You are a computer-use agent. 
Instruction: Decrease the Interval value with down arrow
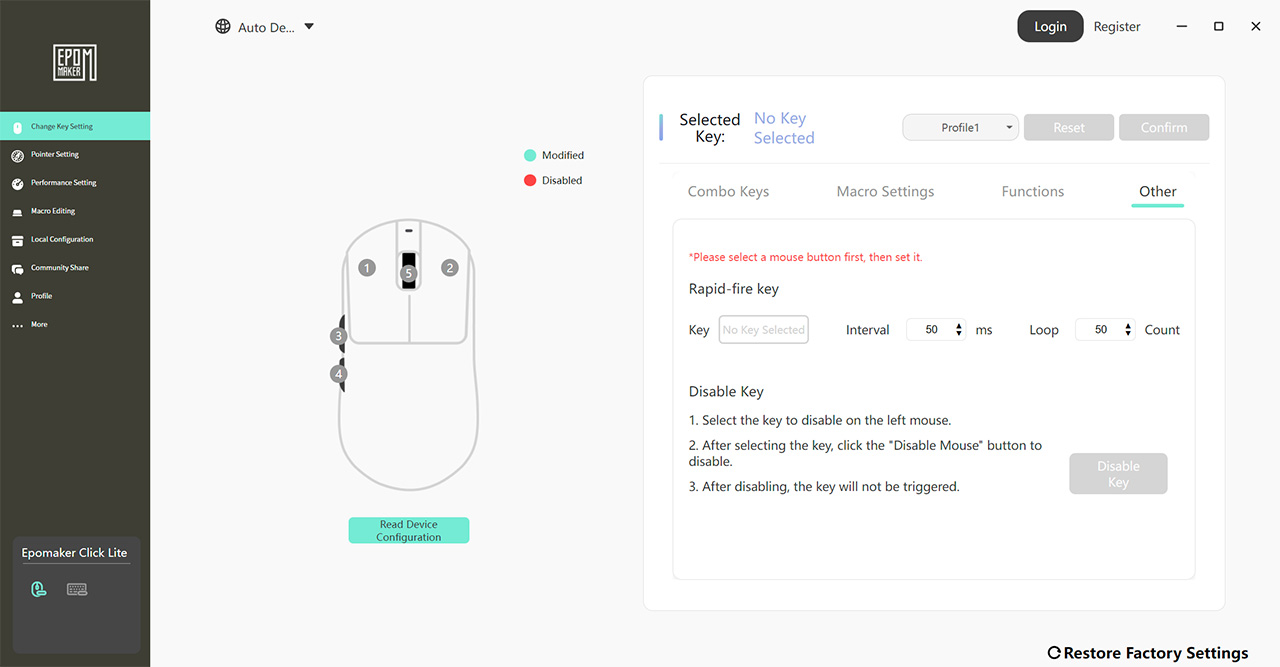pos(959,334)
